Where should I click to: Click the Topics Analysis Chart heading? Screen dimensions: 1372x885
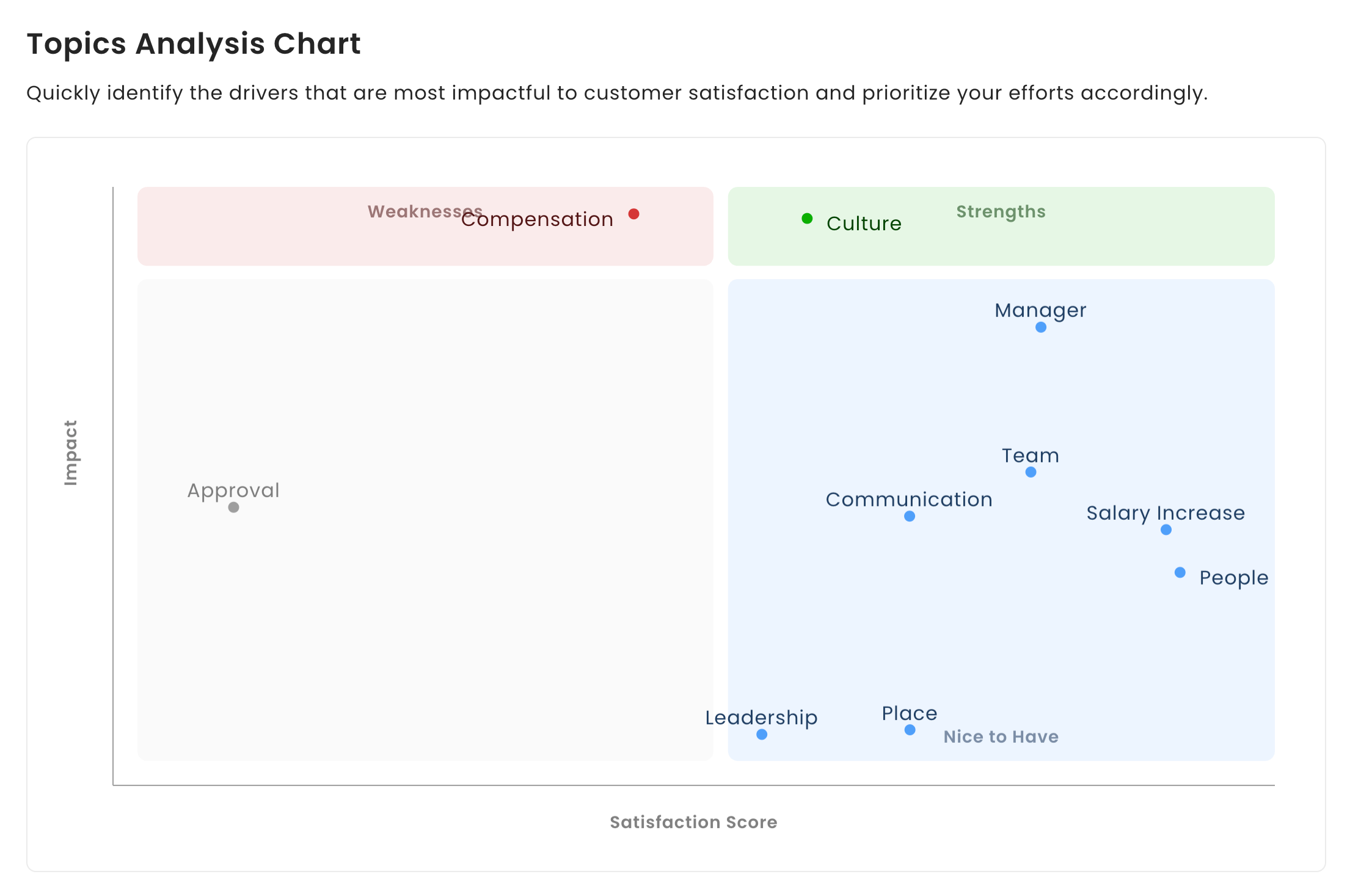click(x=194, y=44)
